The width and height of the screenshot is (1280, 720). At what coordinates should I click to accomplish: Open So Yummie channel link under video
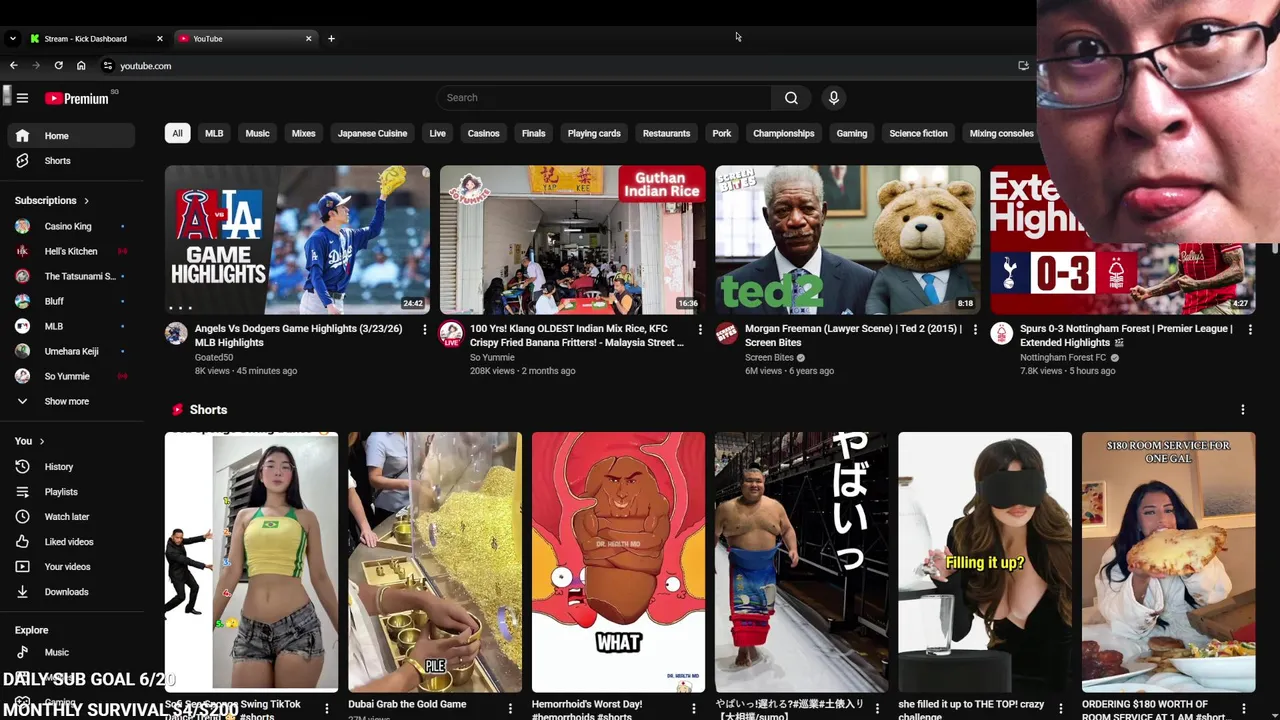[x=492, y=357]
